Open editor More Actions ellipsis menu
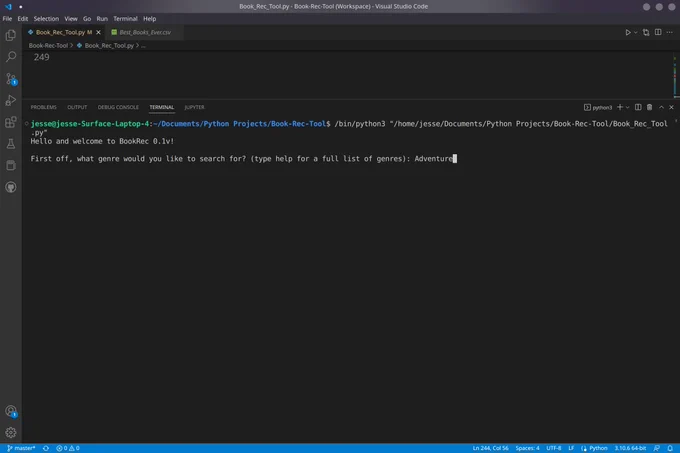680x453 pixels. coord(670,33)
